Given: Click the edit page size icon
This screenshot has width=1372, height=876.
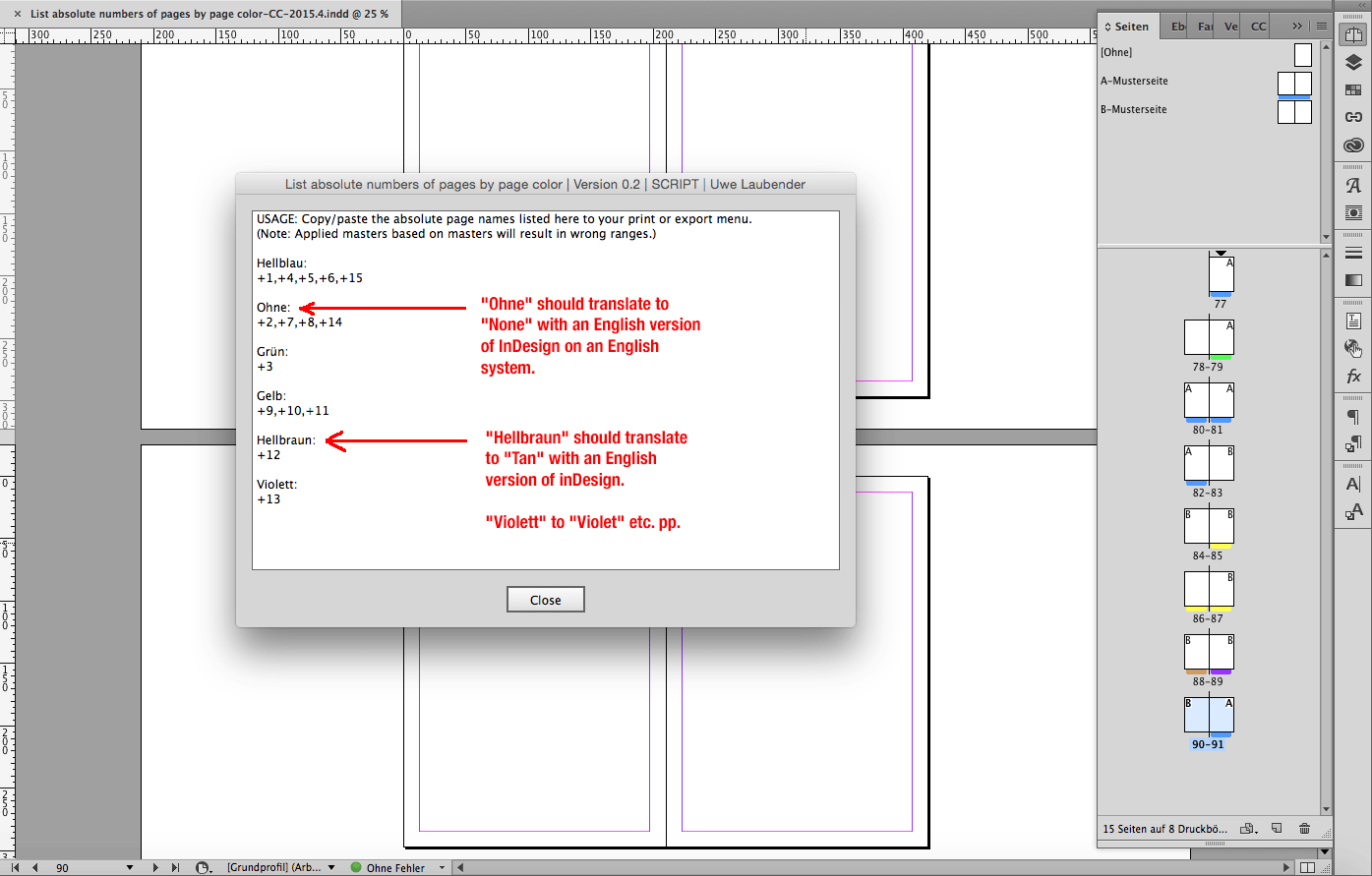Looking at the screenshot, I should [1248, 829].
